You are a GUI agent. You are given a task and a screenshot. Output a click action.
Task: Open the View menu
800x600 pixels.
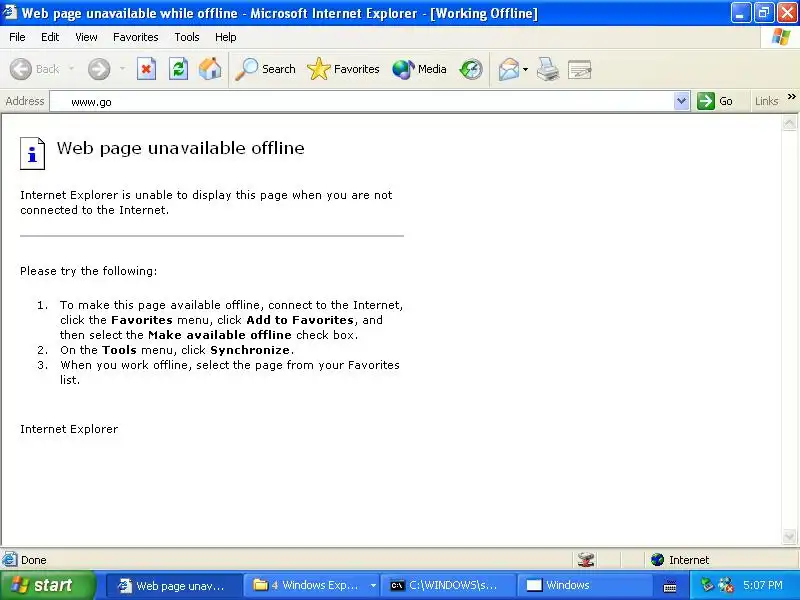(x=86, y=37)
